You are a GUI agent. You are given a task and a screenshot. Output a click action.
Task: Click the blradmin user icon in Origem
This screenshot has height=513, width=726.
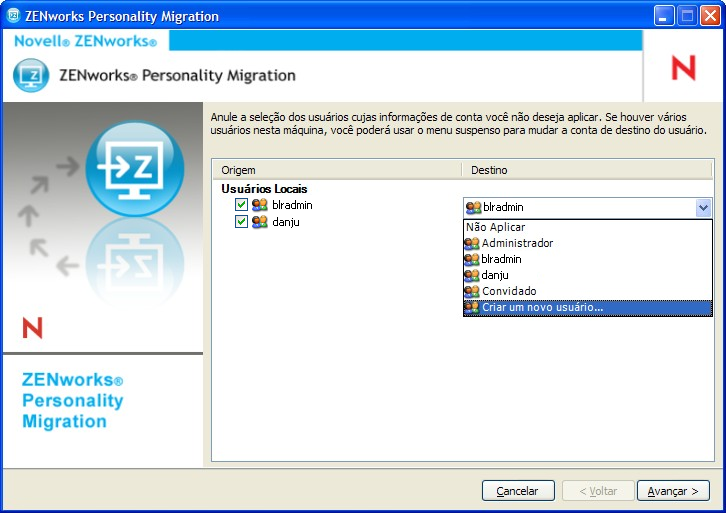tap(260, 205)
